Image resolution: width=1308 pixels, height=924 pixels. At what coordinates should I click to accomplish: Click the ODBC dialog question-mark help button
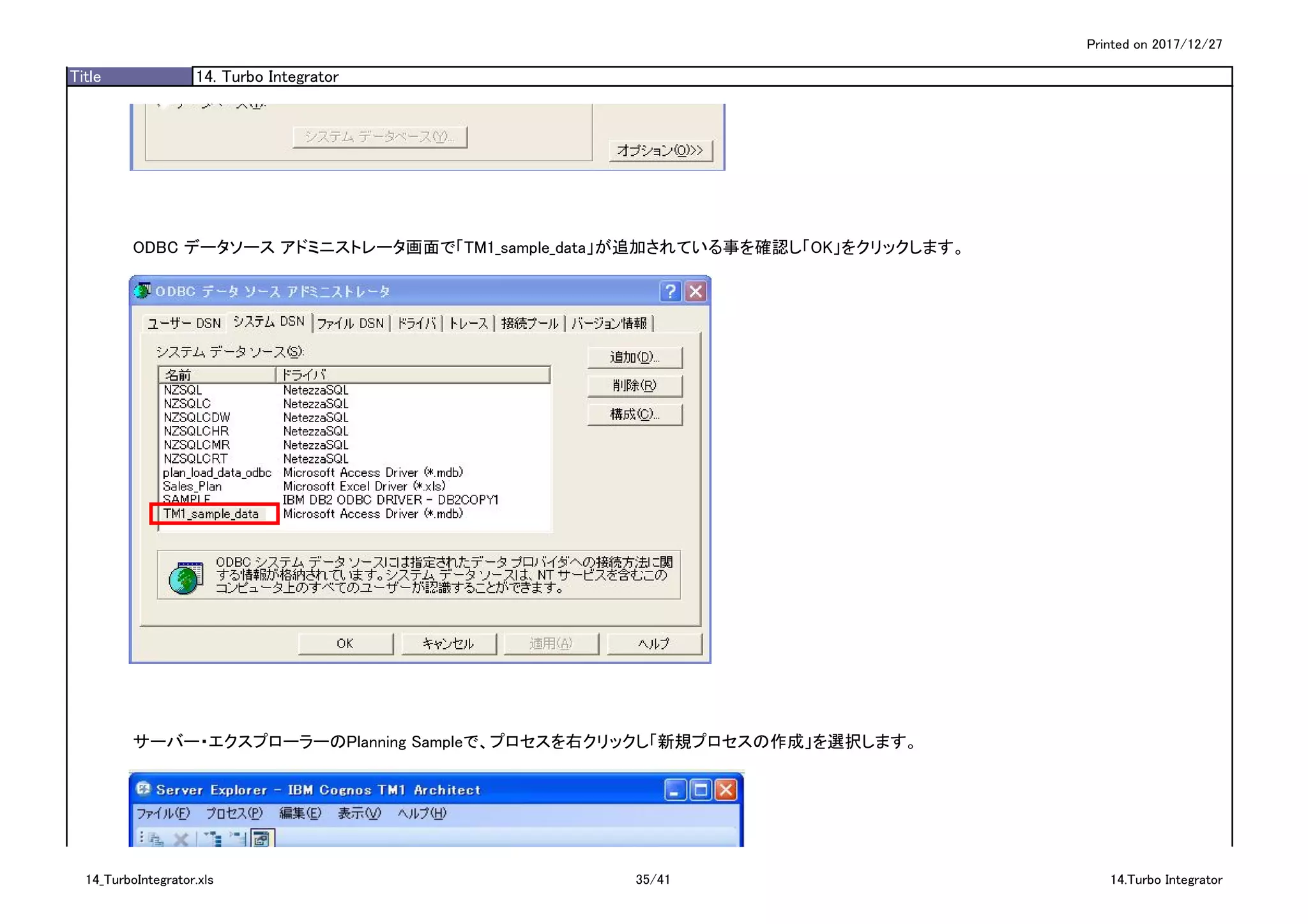pos(670,292)
